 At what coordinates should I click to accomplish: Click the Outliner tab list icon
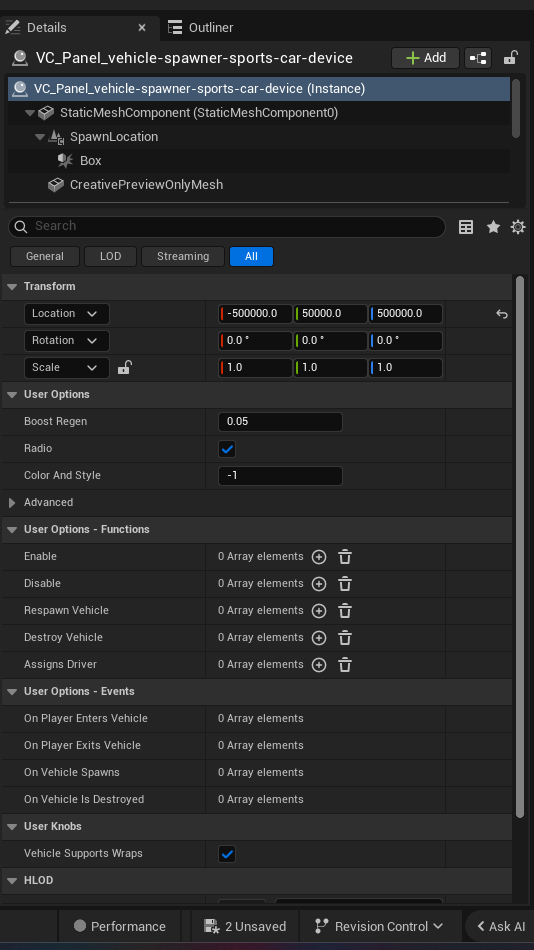175,27
